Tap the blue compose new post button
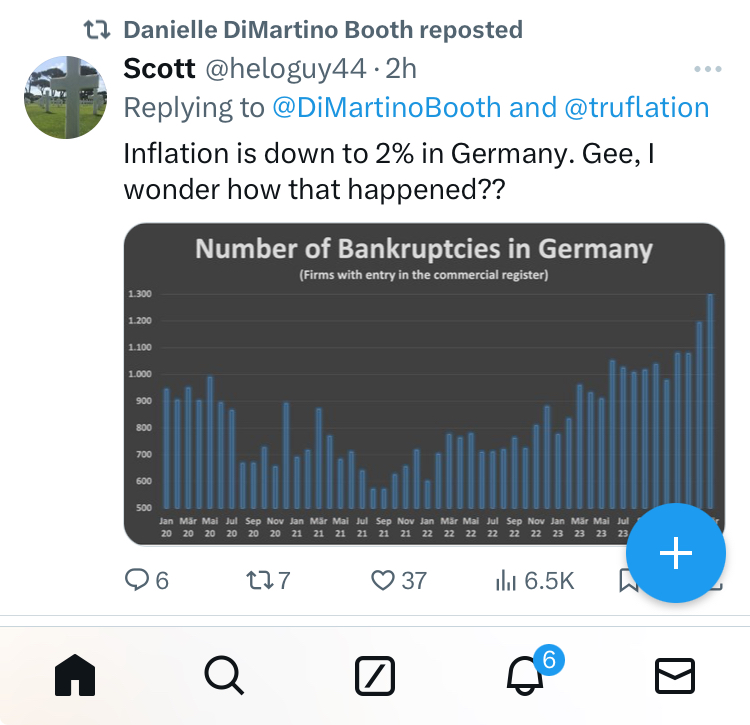750x725 pixels. [676, 553]
